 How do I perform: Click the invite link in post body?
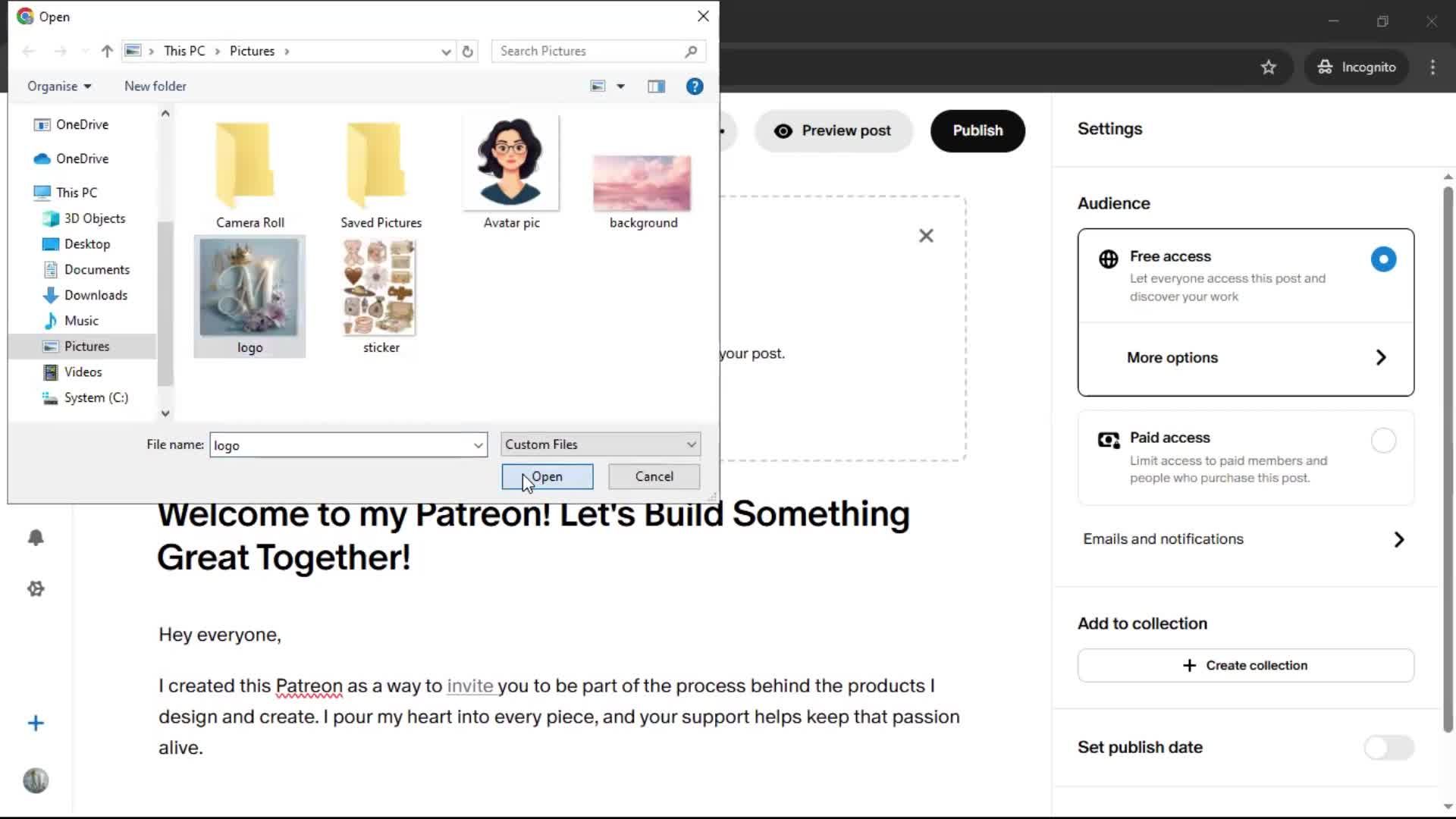pos(470,686)
